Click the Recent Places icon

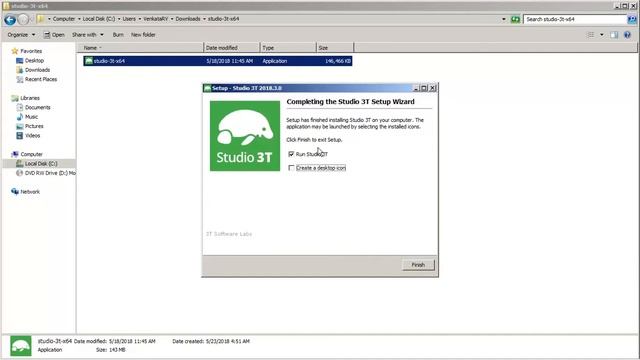(20, 79)
